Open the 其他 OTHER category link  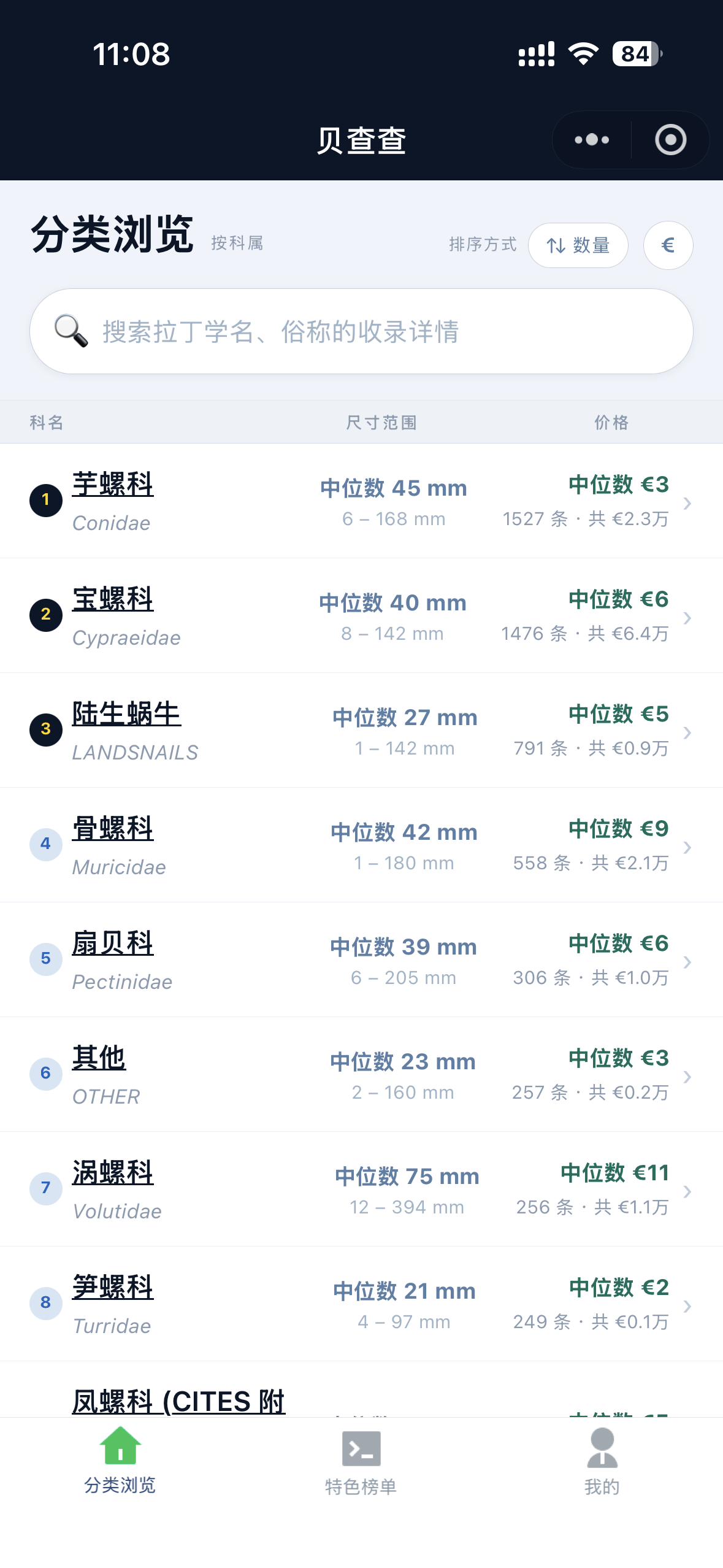(x=99, y=1058)
